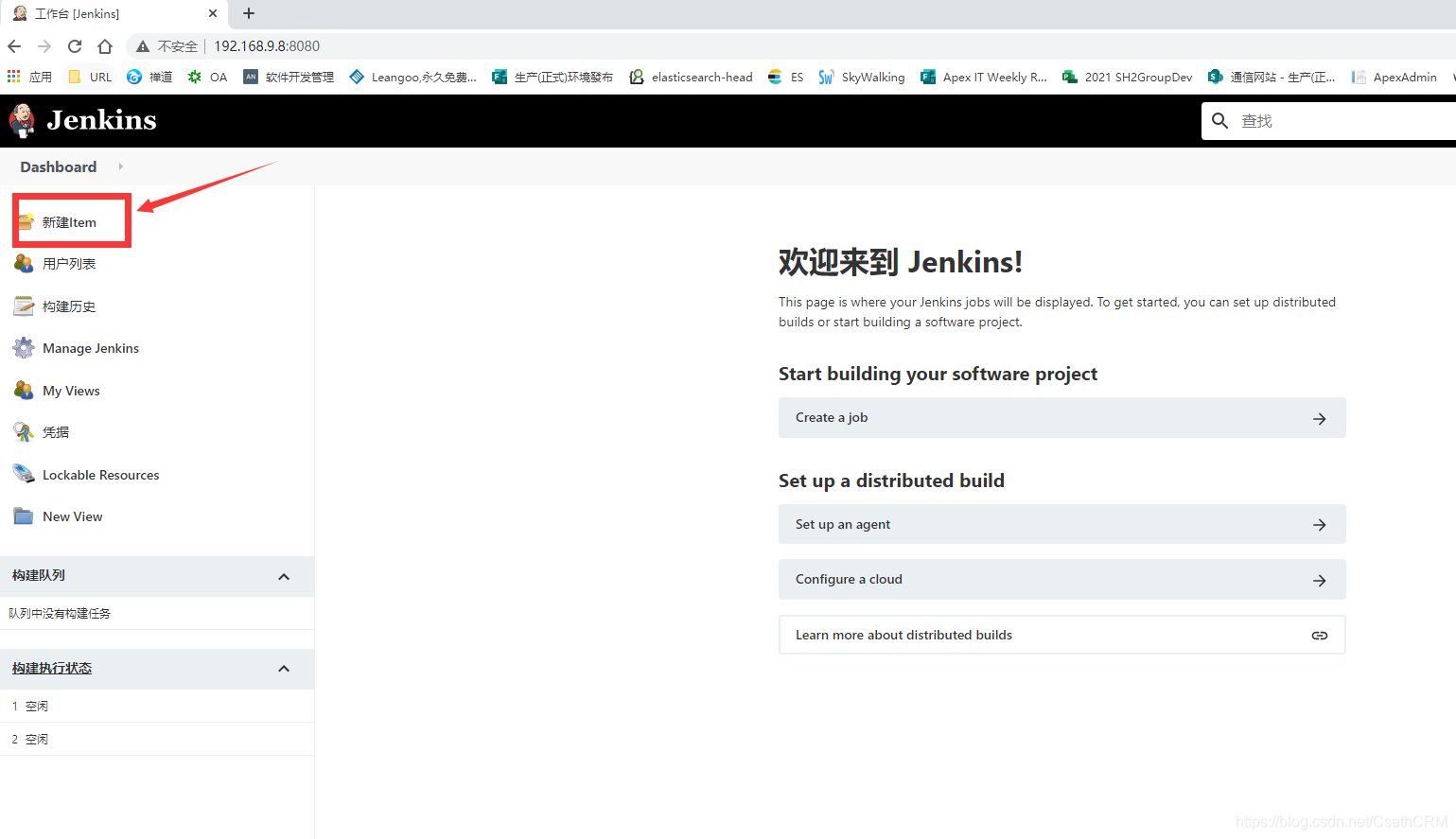
Task: Select the 工作台 [Jenkins] browser tab
Action: (114, 13)
